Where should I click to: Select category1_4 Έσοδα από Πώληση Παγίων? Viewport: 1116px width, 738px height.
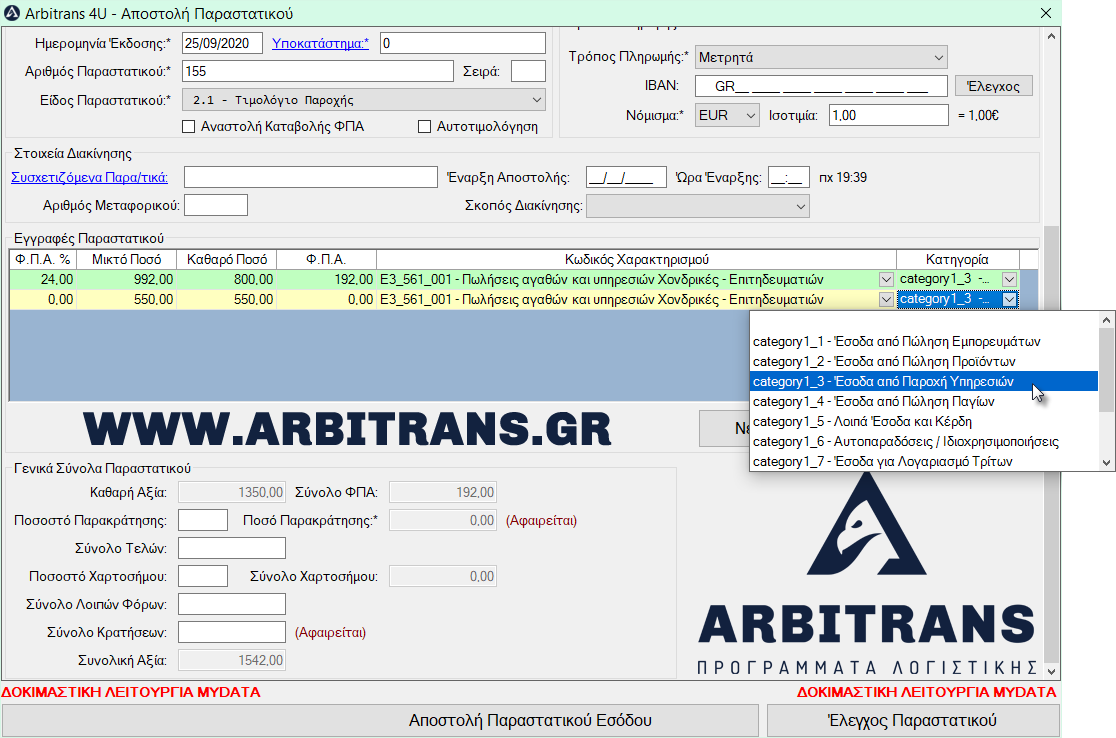point(924,401)
